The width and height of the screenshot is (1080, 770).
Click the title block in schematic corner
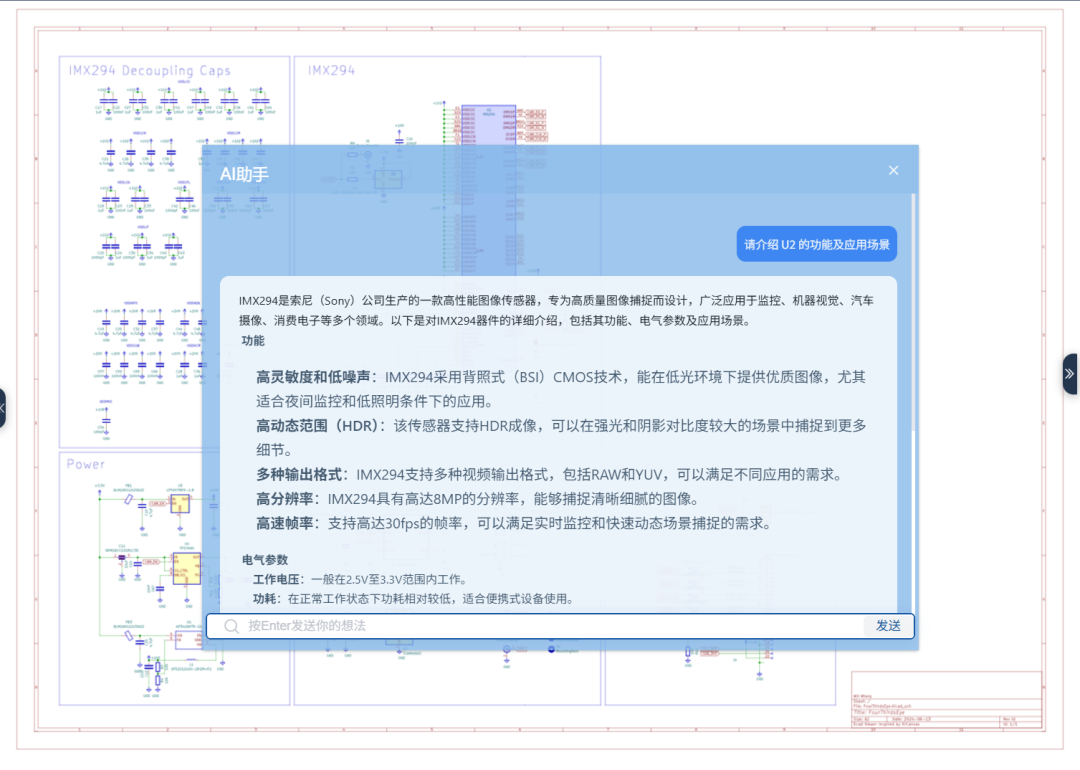[946, 699]
